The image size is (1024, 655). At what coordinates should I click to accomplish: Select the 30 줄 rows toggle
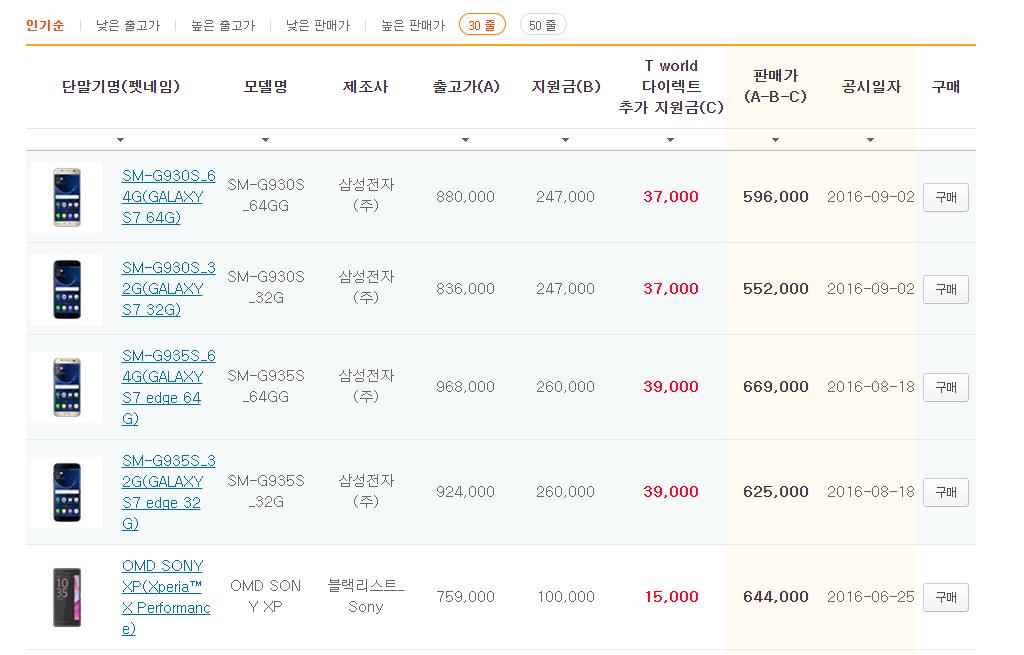click(482, 25)
